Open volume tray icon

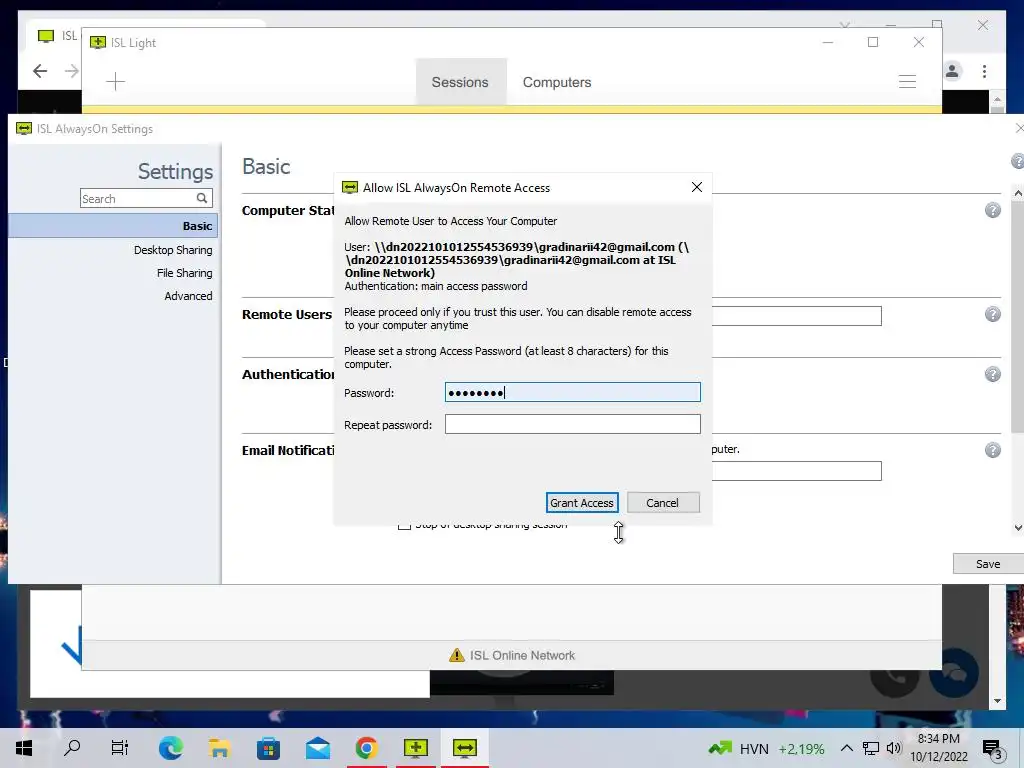point(894,748)
